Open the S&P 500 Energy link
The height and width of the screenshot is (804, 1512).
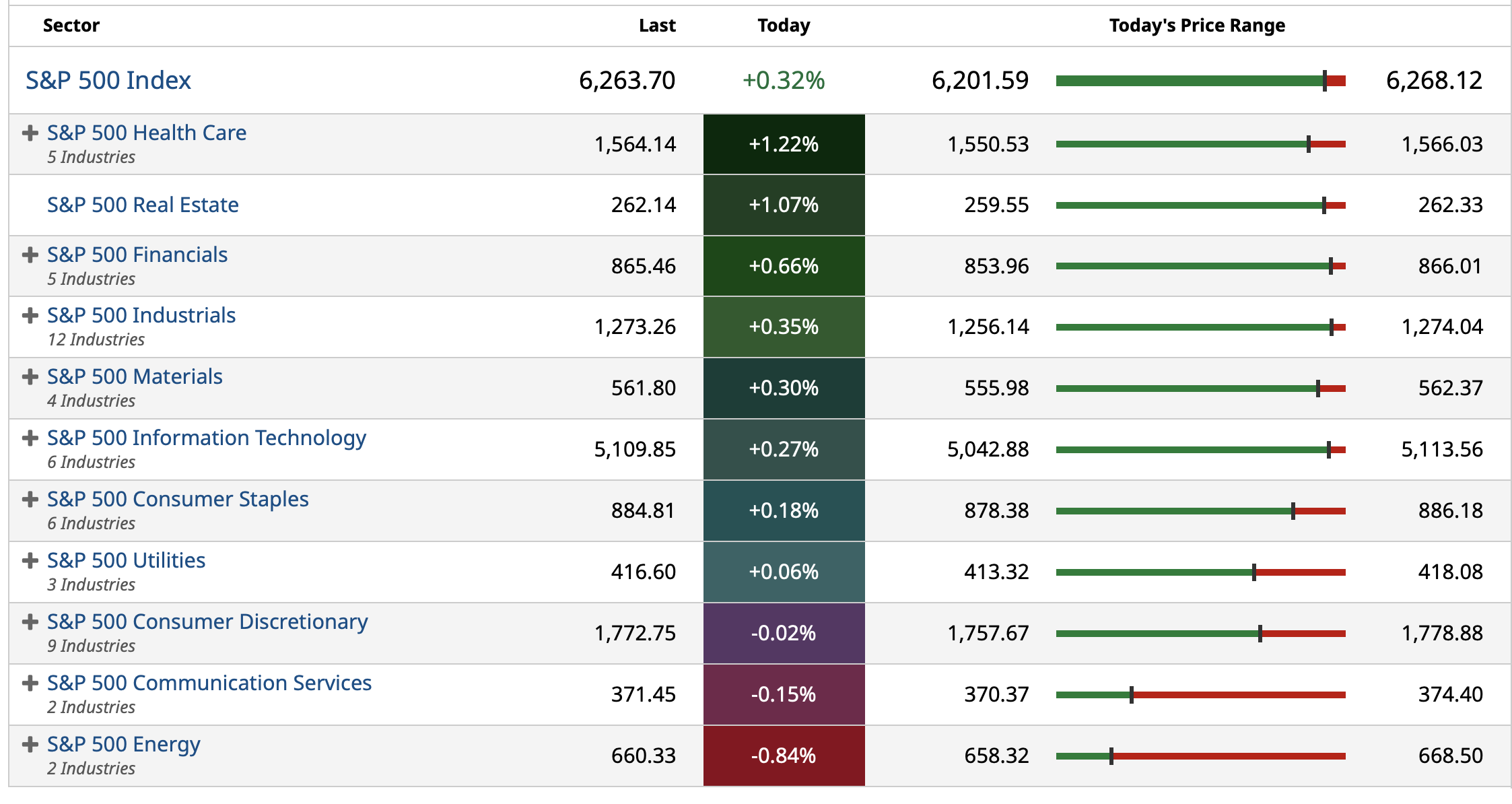(123, 744)
